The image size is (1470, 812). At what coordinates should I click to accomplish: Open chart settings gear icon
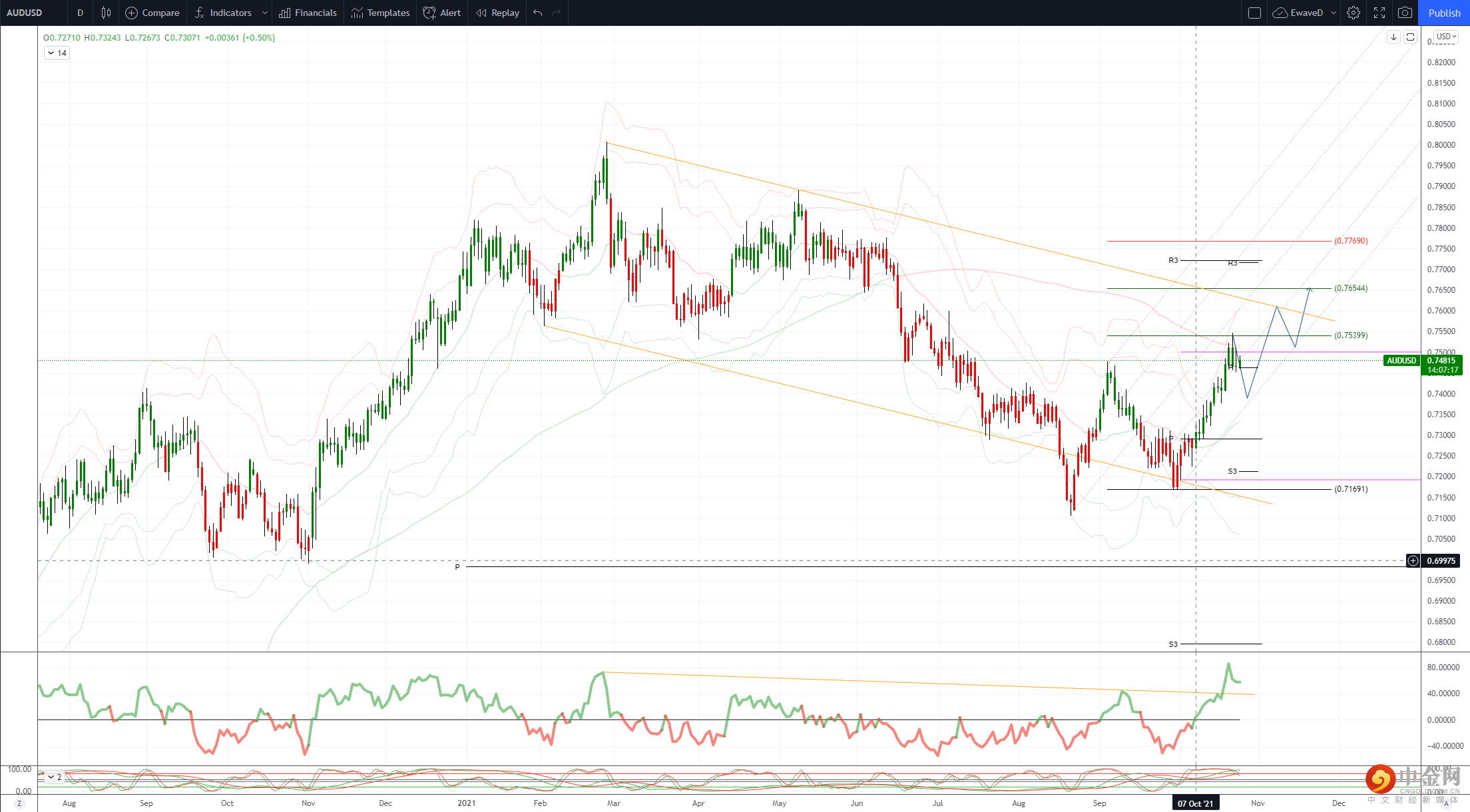(x=1353, y=13)
